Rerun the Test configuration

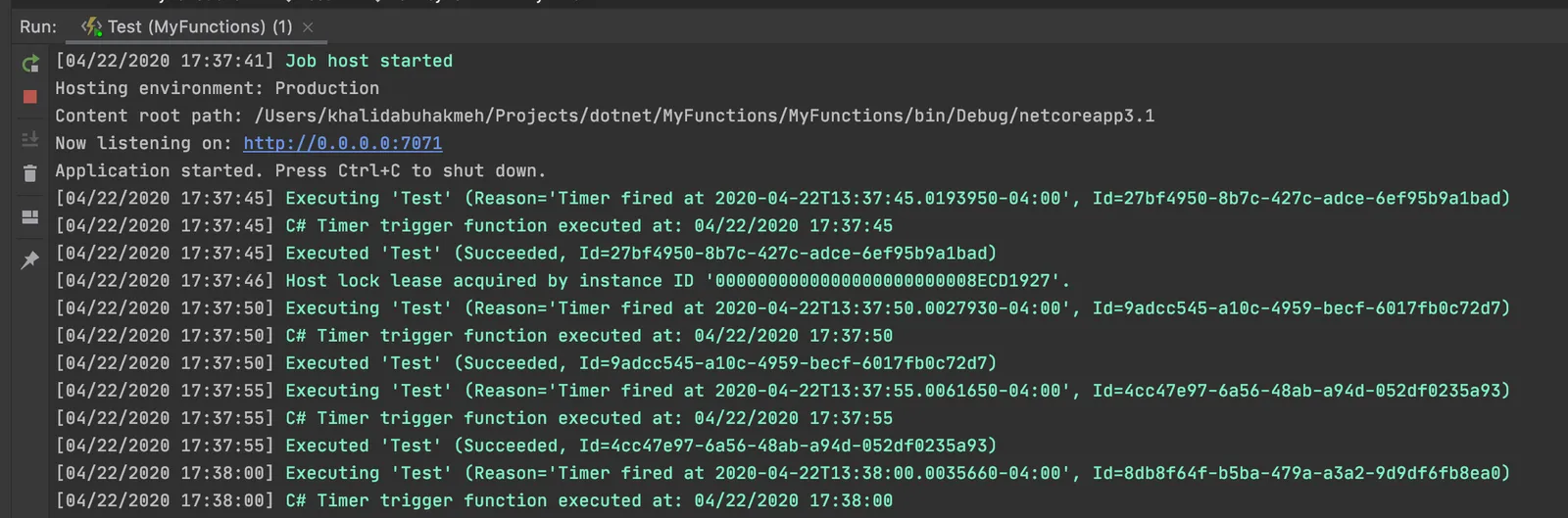pos(30,64)
